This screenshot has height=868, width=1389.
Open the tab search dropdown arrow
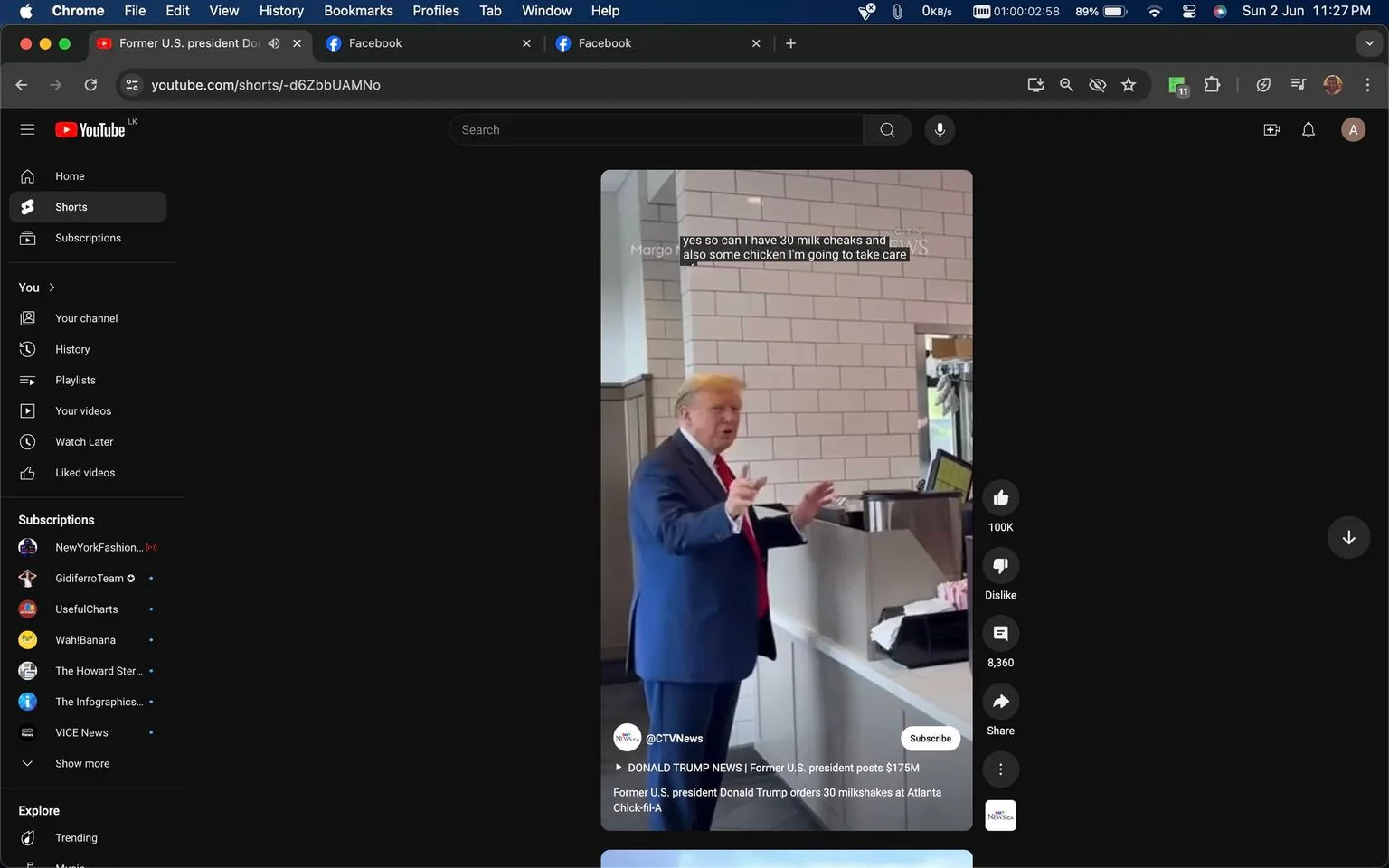pos(1369,43)
